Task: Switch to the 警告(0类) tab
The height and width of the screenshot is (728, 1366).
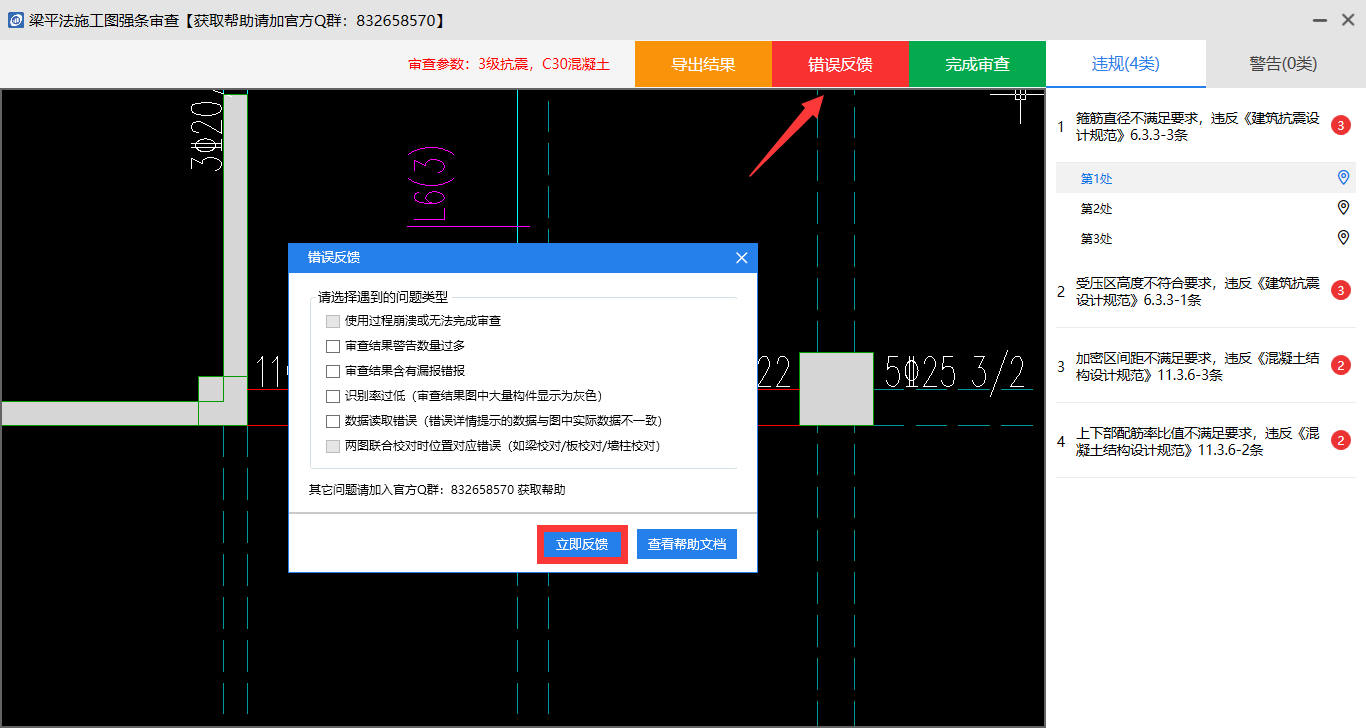Action: click(1283, 64)
